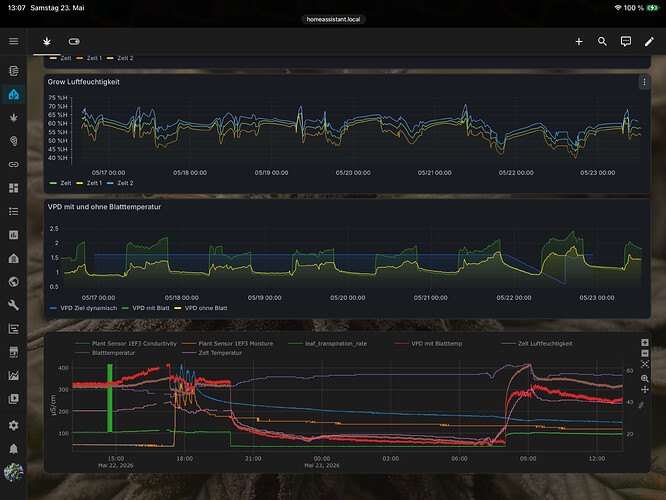Screen dimensions: 666x500
Task: Open the link icon sidebar panel
Action: tap(14, 164)
